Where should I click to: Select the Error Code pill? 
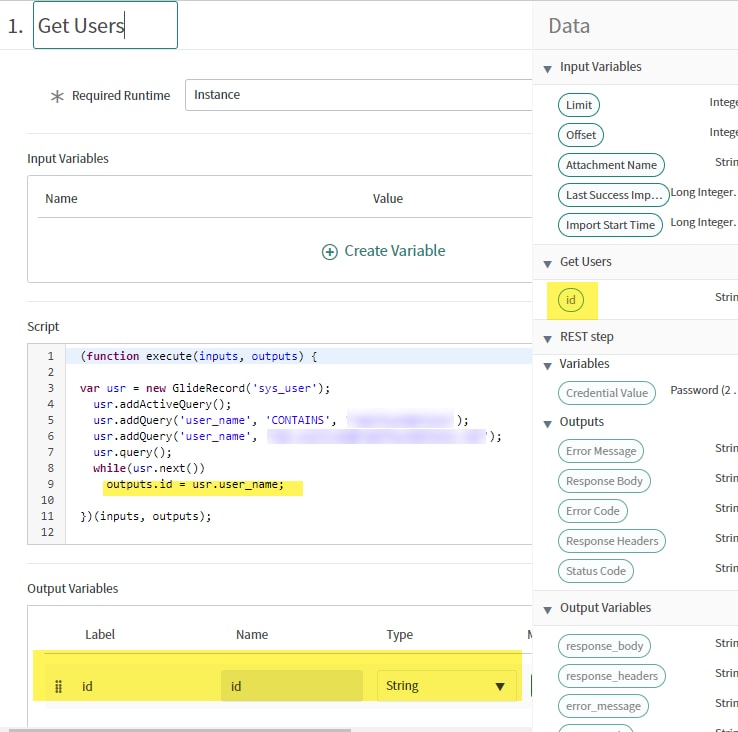tap(593, 511)
